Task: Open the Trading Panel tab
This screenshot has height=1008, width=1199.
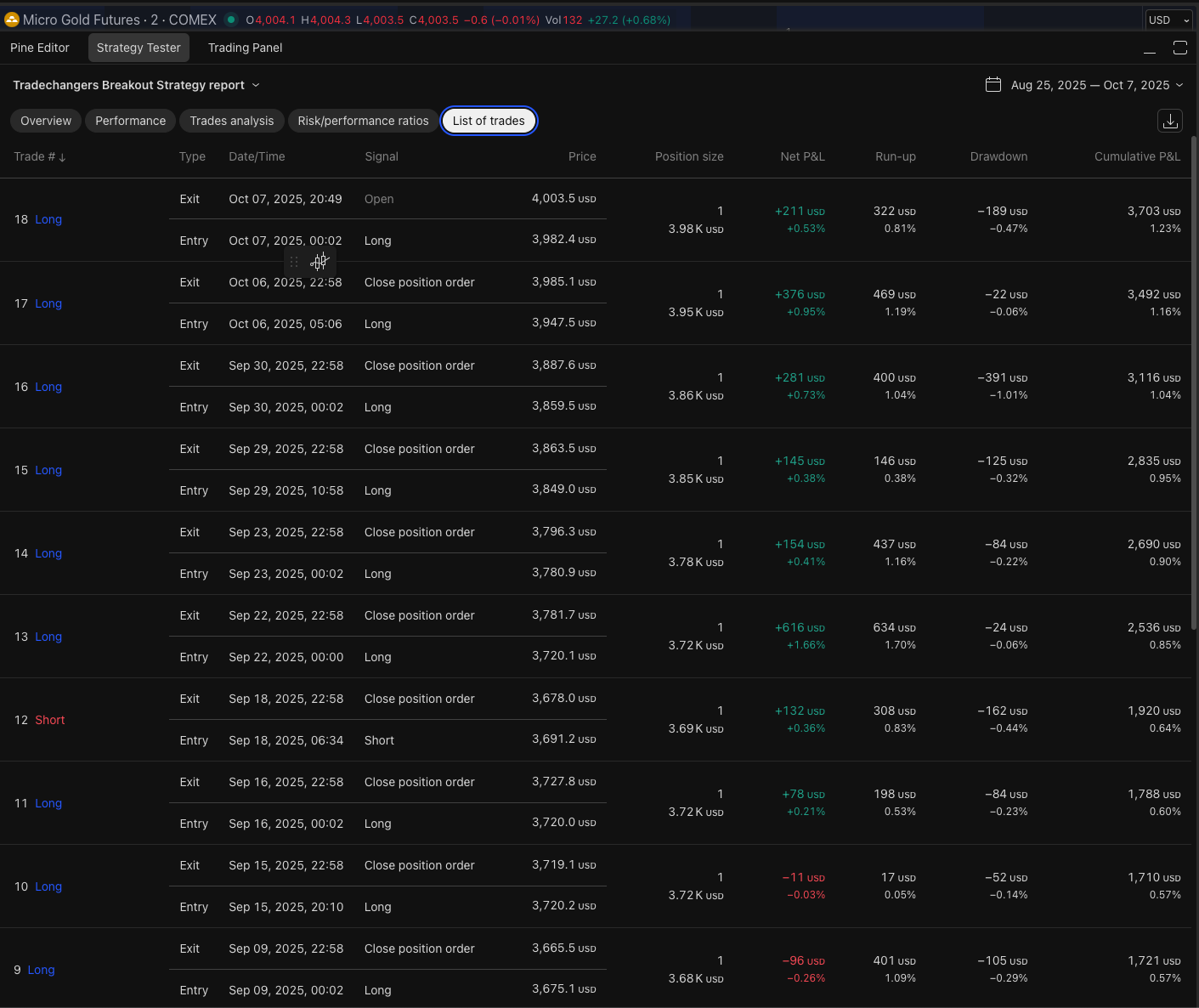Action: pyautogui.click(x=245, y=48)
